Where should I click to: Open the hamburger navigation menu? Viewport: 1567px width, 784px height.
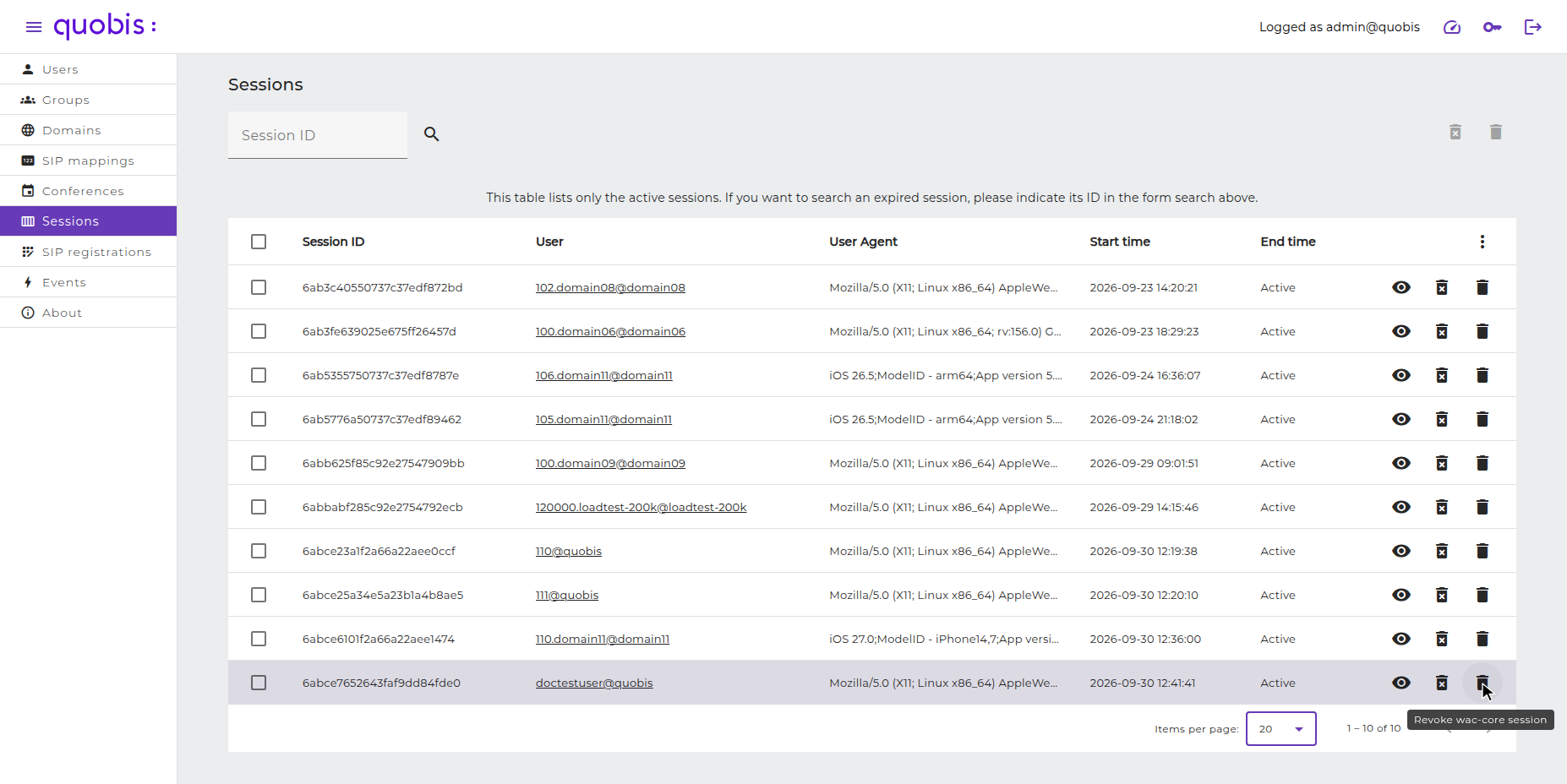(34, 27)
